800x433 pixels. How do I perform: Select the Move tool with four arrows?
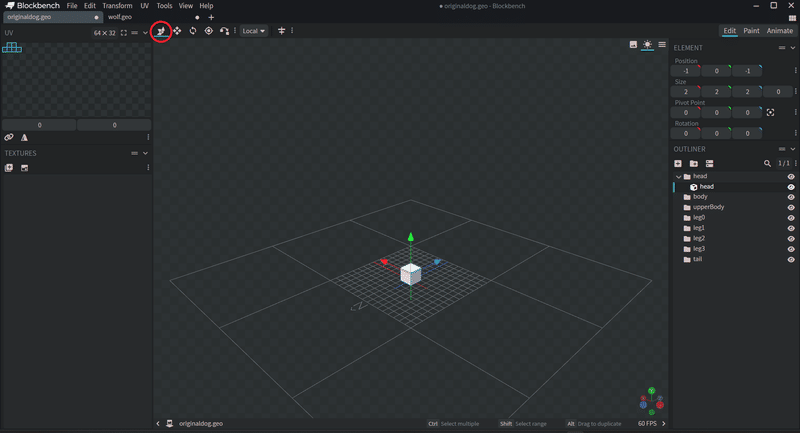coord(177,31)
